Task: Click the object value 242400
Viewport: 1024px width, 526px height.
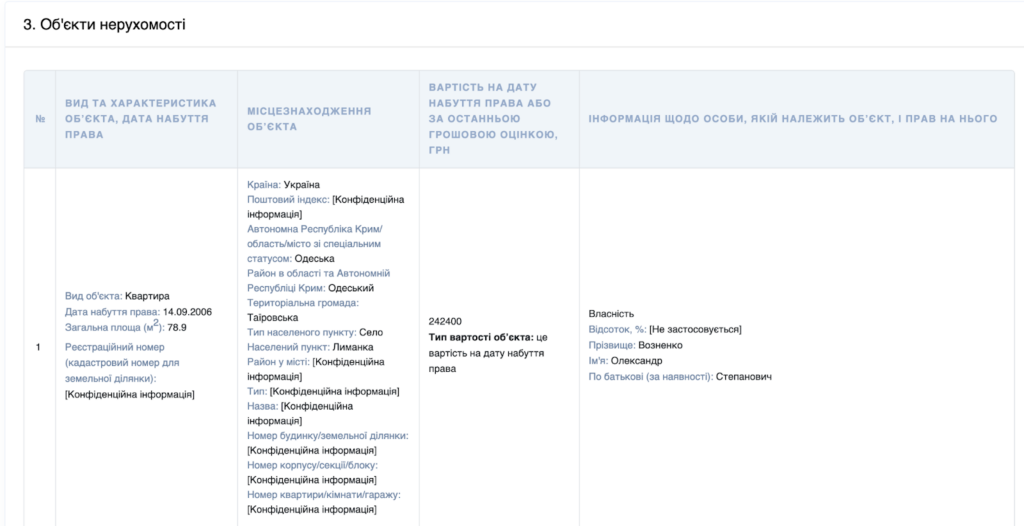Action: pyautogui.click(x=444, y=321)
